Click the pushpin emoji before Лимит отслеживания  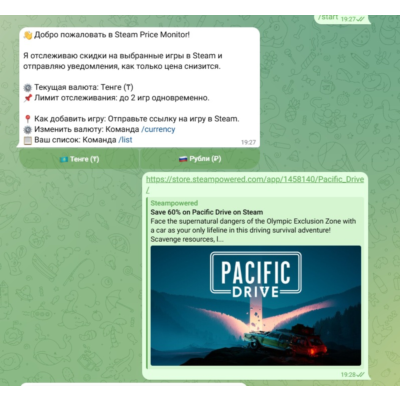point(28,98)
